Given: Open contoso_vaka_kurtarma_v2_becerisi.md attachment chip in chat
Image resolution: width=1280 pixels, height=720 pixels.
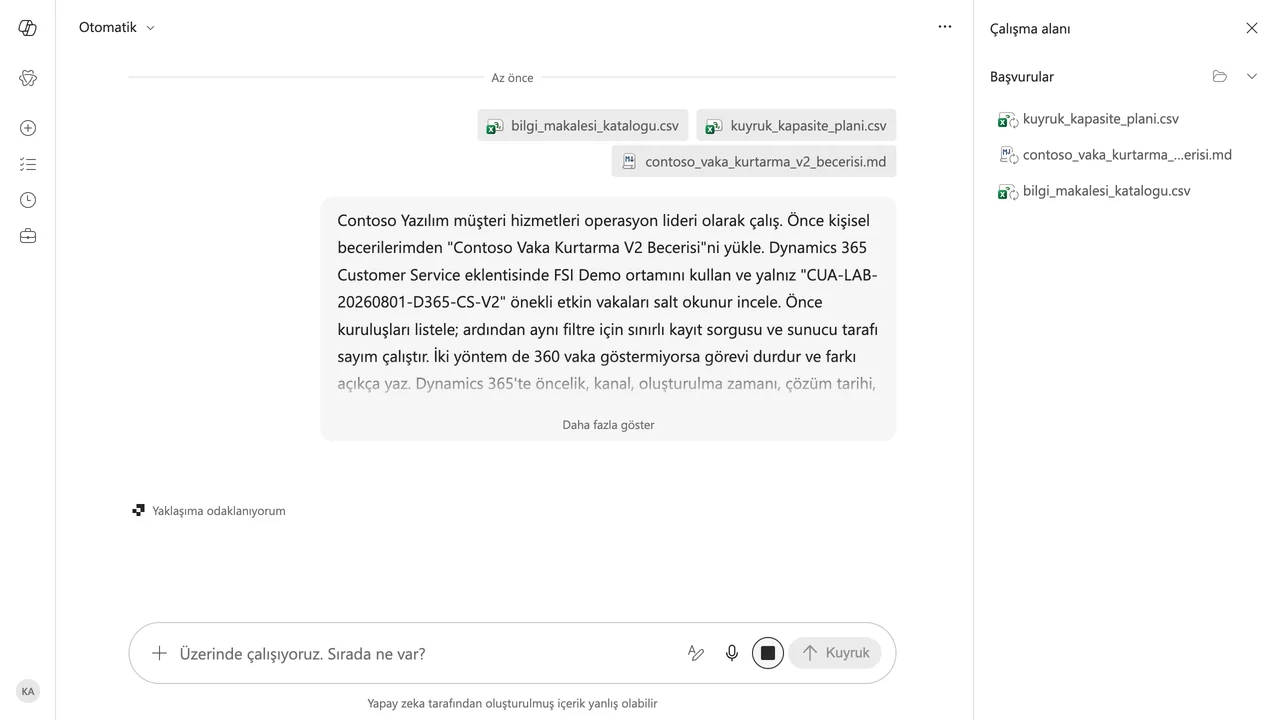Looking at the screenshot, I should coord(754,161).
